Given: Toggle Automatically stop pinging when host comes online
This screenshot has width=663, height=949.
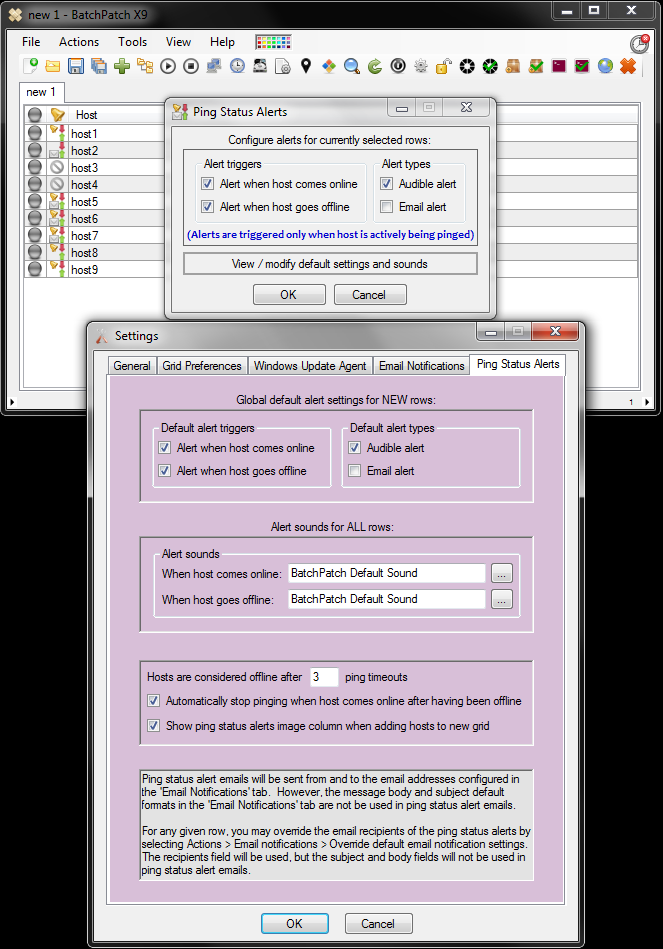Looking at the screenshot, I should [x=154, y=701].
